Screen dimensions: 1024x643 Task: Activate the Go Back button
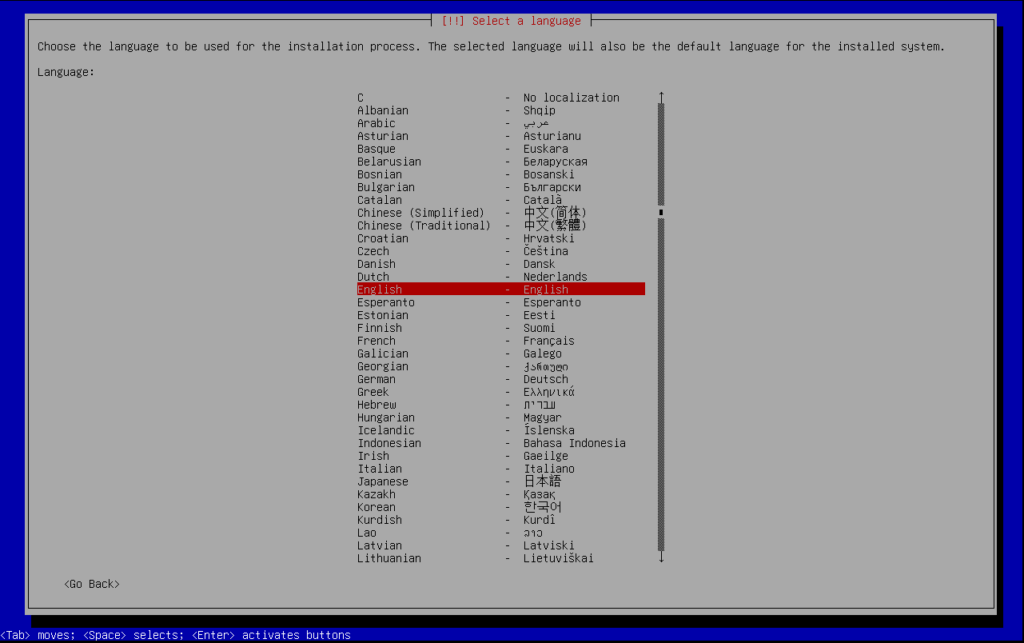(90, 583)
